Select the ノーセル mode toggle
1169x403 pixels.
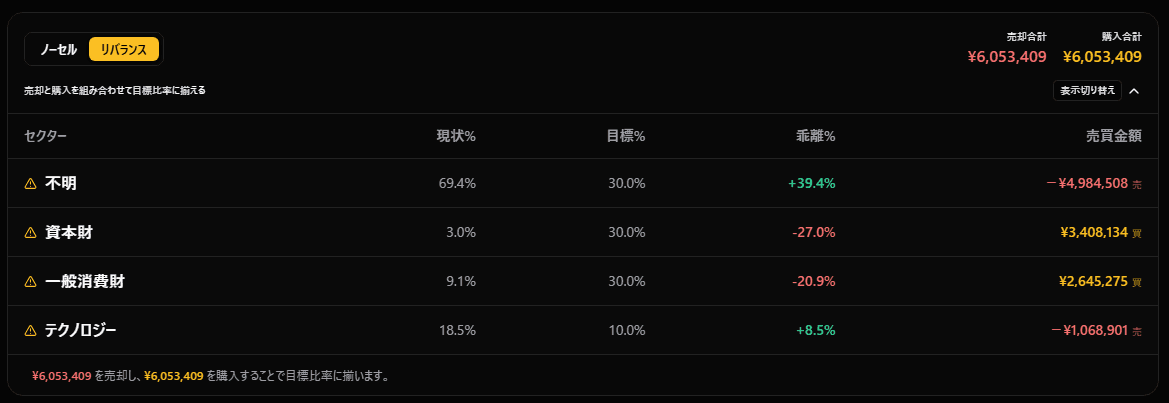[x=59, y=49]
